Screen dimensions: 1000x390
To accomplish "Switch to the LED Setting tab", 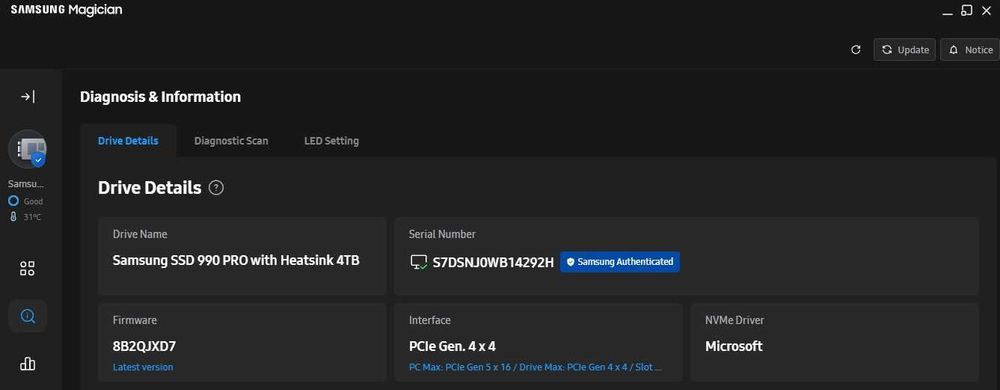I will pos(332,141).
